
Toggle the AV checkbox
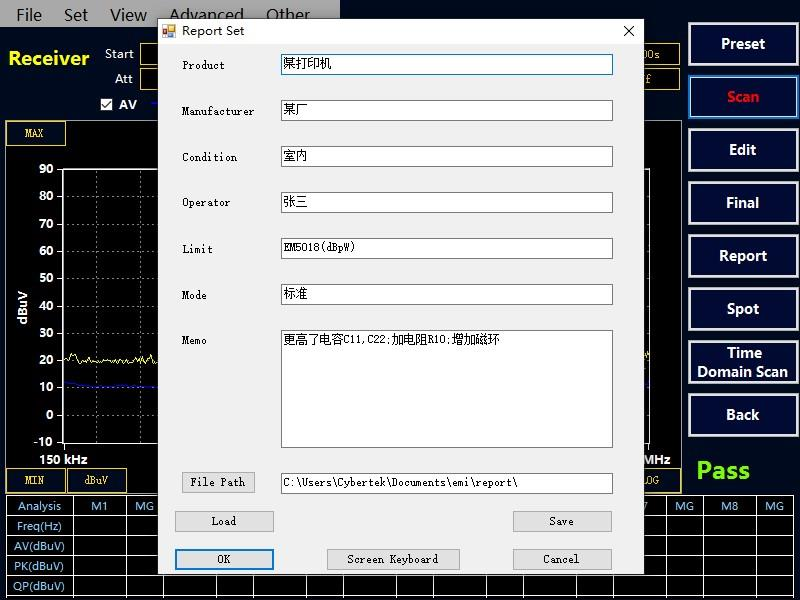(x=107, y=105)
